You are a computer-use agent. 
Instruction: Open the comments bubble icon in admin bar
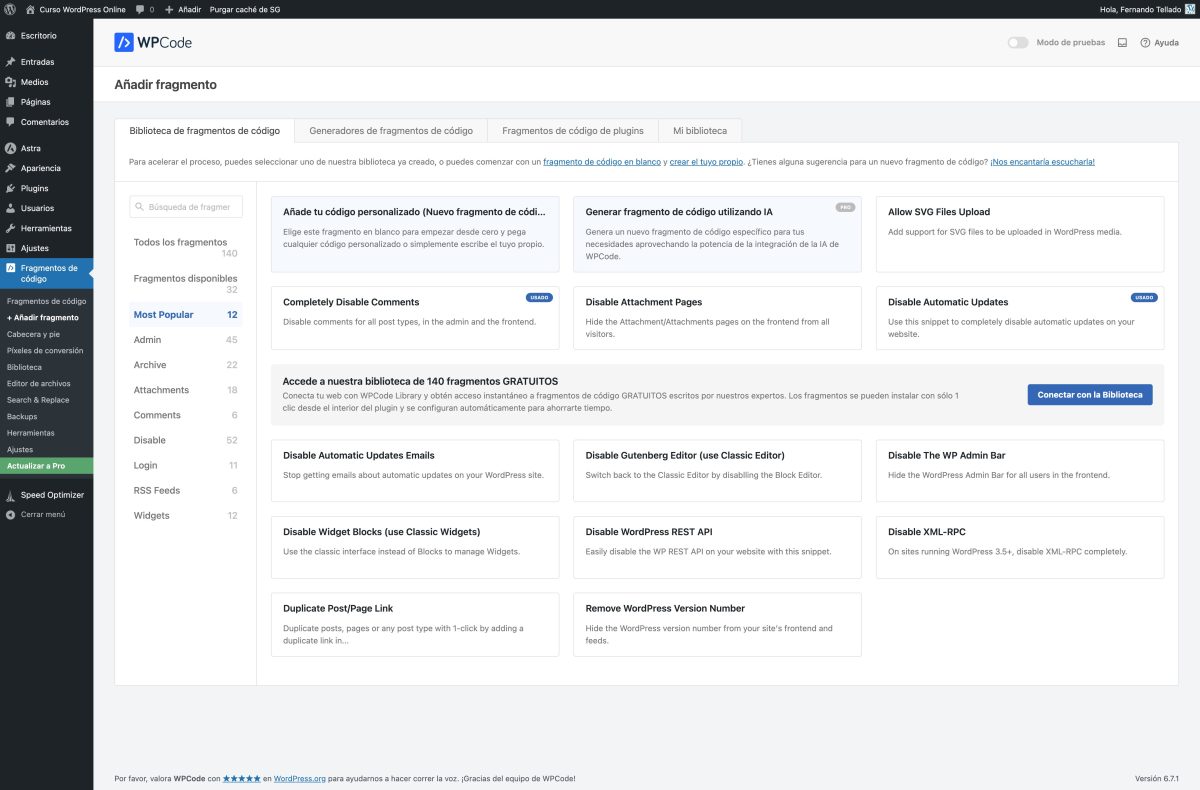140,9
